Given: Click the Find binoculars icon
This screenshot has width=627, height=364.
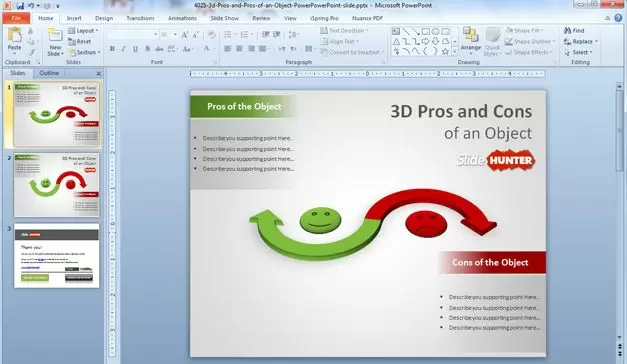Looking at the screenshot, I should tap(567, 30).
